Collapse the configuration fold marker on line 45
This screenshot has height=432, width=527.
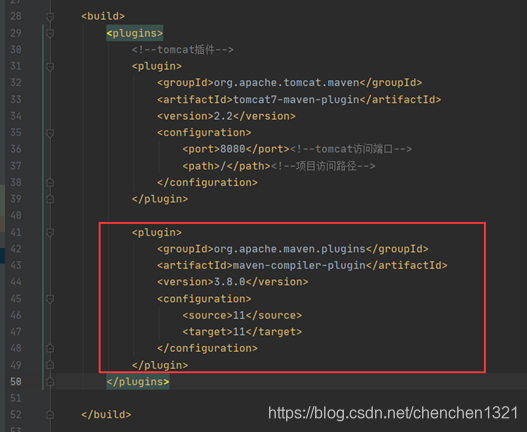tap(50, 299)
